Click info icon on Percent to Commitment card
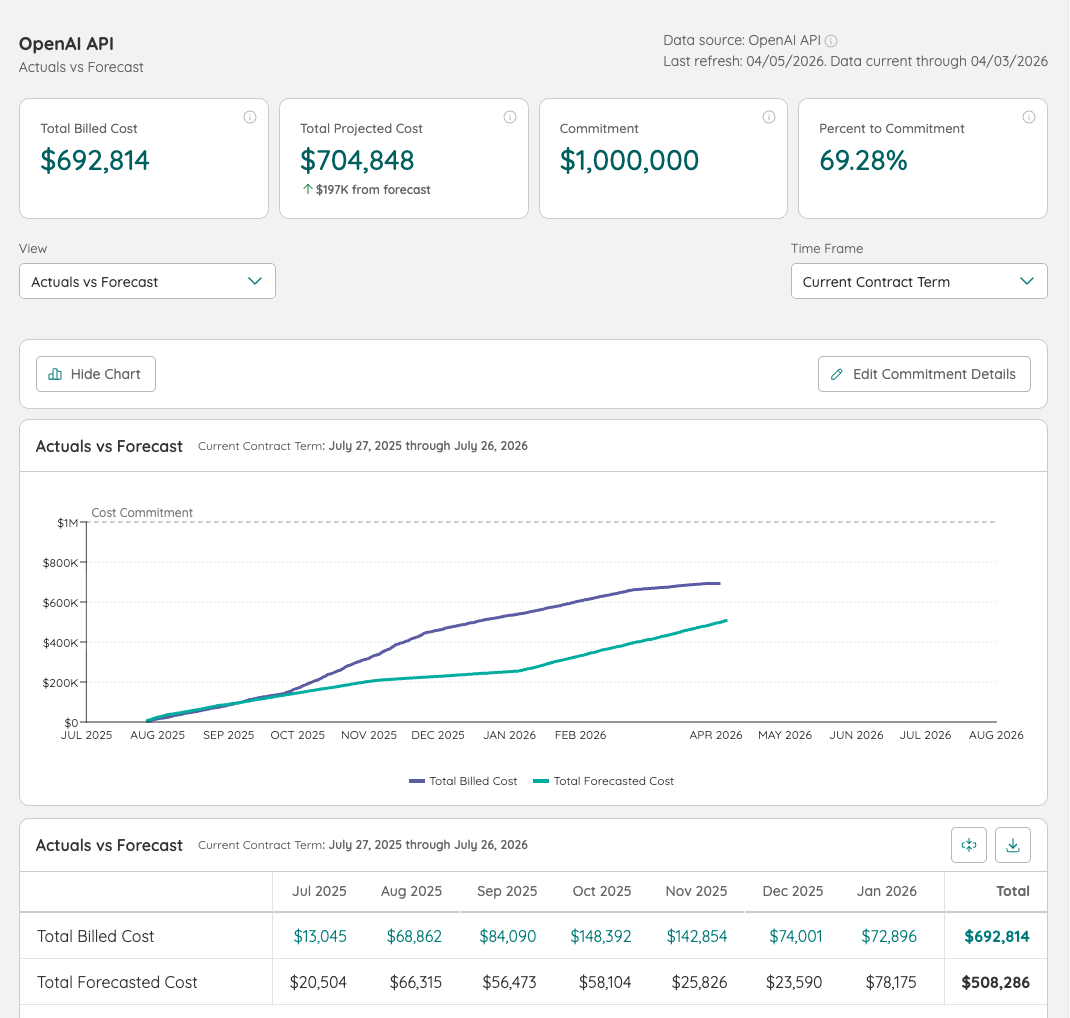 (x=1029, y=117)
